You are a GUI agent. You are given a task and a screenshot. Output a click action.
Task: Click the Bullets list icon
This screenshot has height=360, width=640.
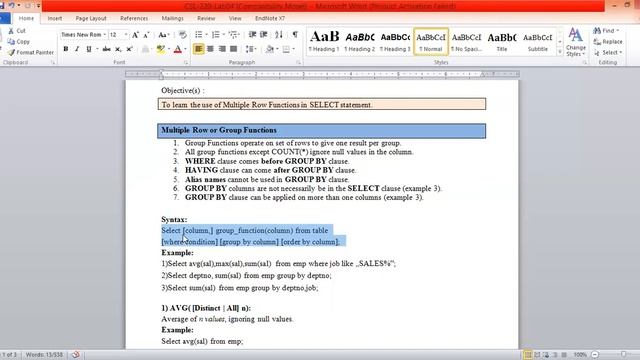coord(199,35)
